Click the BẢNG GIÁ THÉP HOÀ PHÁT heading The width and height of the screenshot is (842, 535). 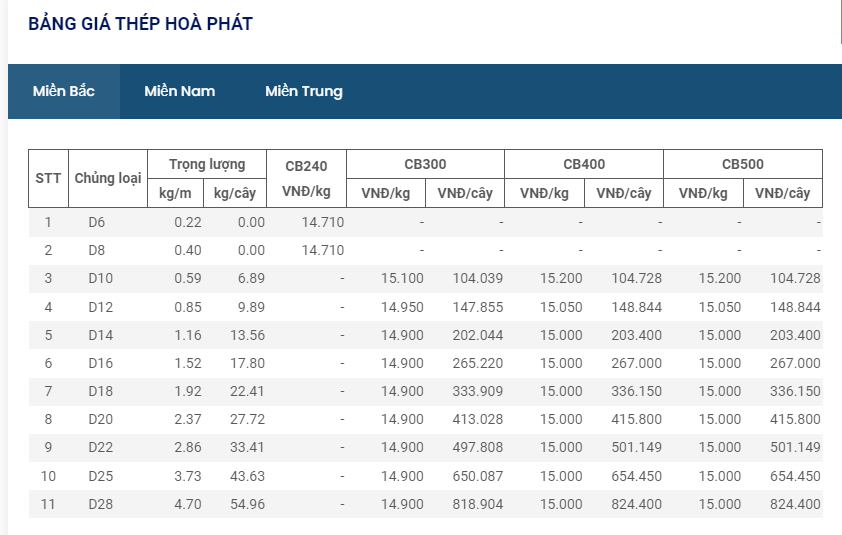click(x=140, y=24)
